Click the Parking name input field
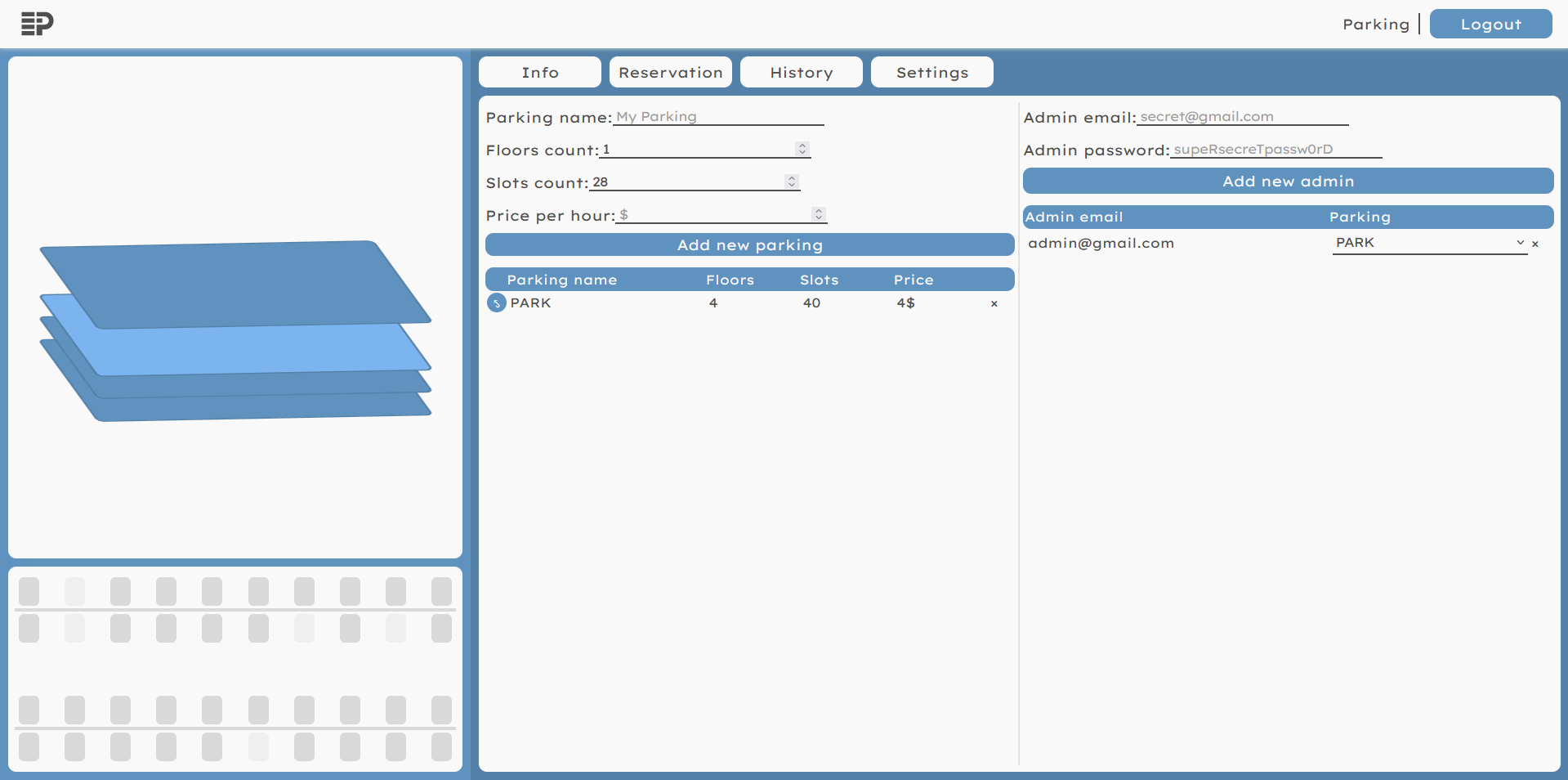Screen dimensions: 1568x780 click(717, 117)
